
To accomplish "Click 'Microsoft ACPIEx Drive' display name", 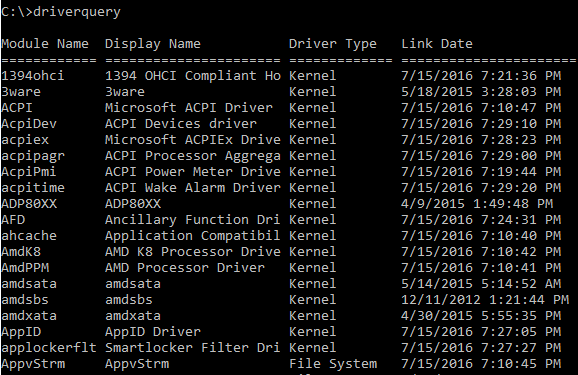I will click(x=193, y=140).
